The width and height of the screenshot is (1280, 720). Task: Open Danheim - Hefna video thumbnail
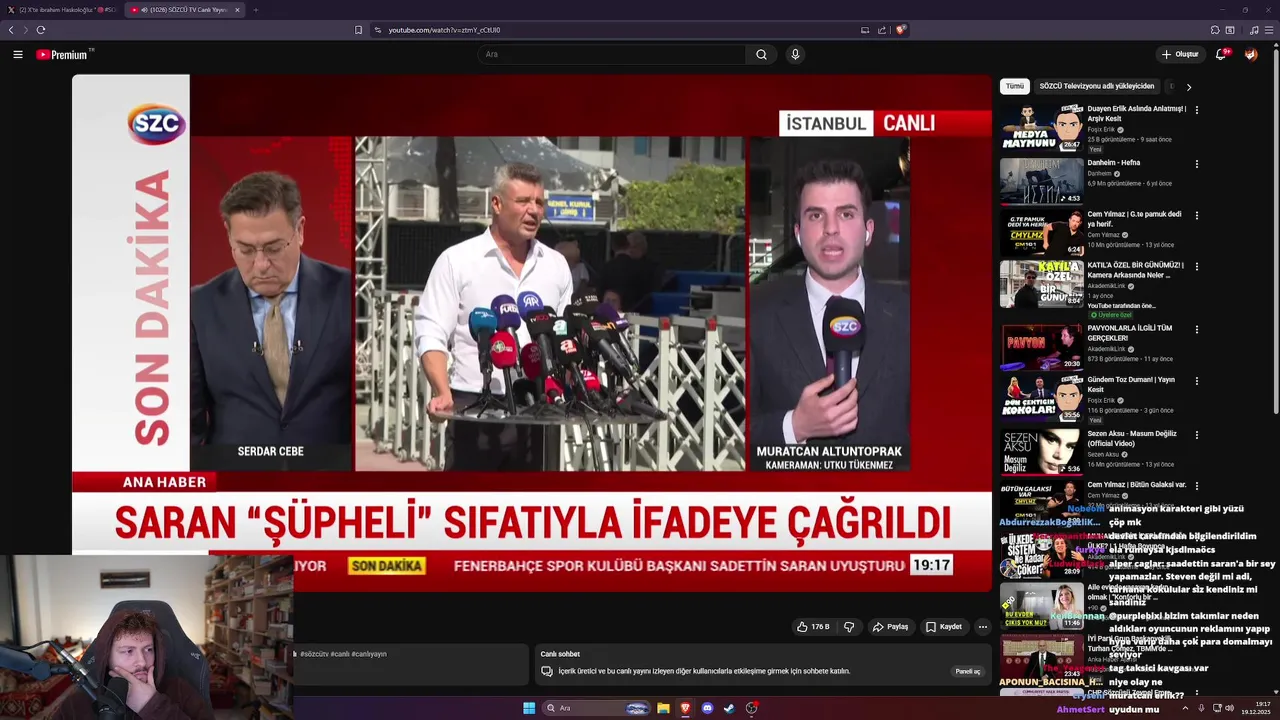click(x=1041, y=181)
